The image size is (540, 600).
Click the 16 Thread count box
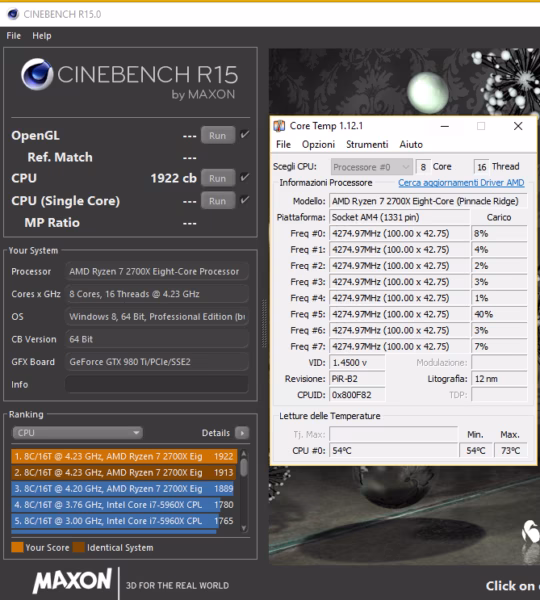tap(481, 167)
